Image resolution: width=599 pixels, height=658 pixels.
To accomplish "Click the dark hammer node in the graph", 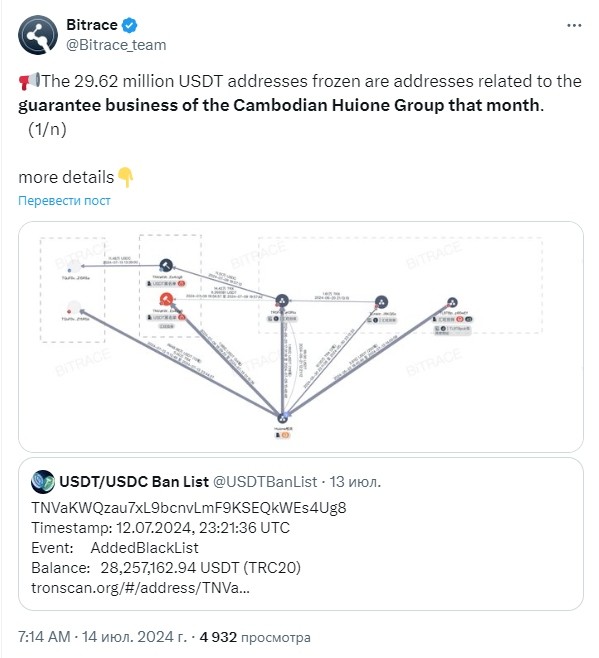I will coord(166,266).
